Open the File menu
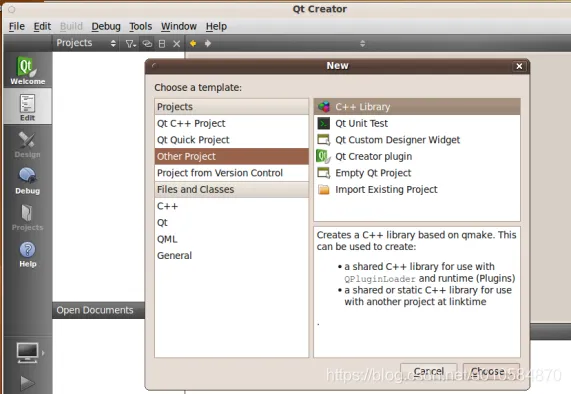Viewport: 571px width, 394px height. 17,26
